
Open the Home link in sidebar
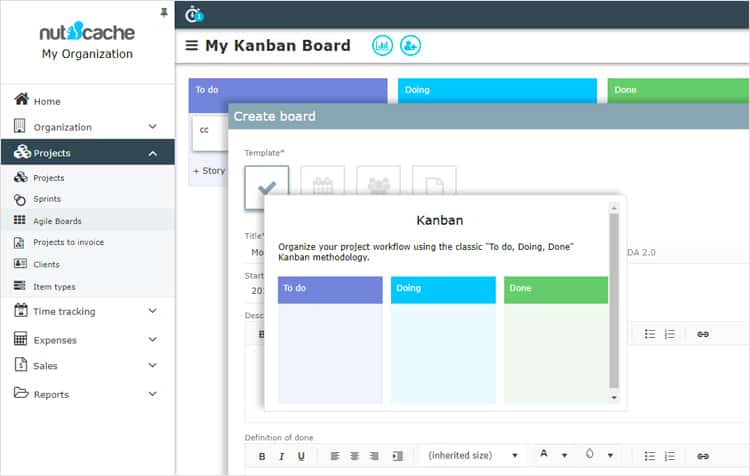pos(46,101)
